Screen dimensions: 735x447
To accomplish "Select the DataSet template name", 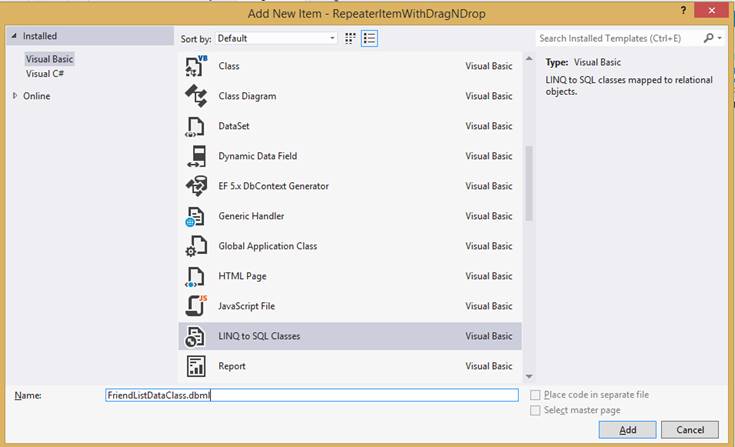I will (233, 126).
